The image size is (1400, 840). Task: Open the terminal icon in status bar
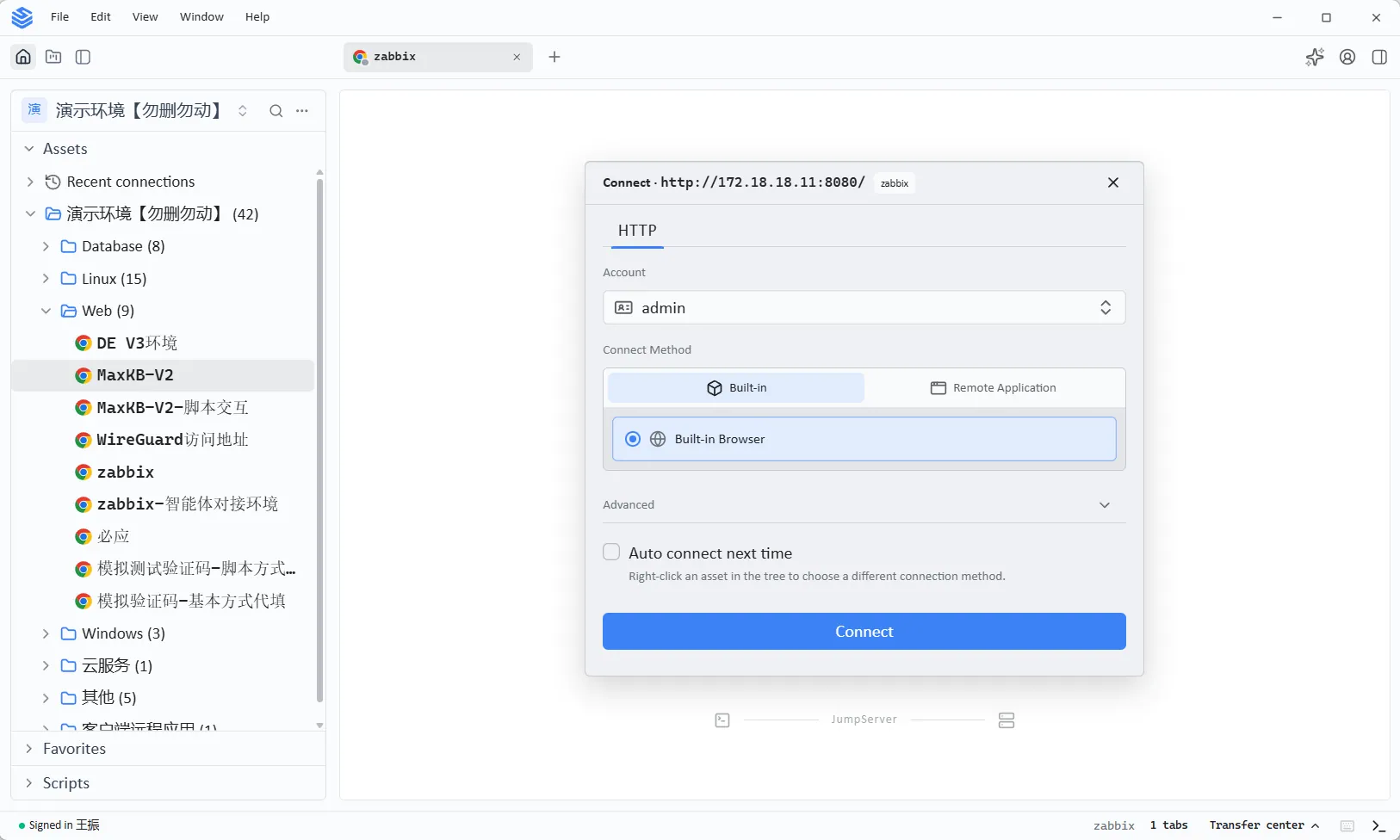click(1379, 825)
